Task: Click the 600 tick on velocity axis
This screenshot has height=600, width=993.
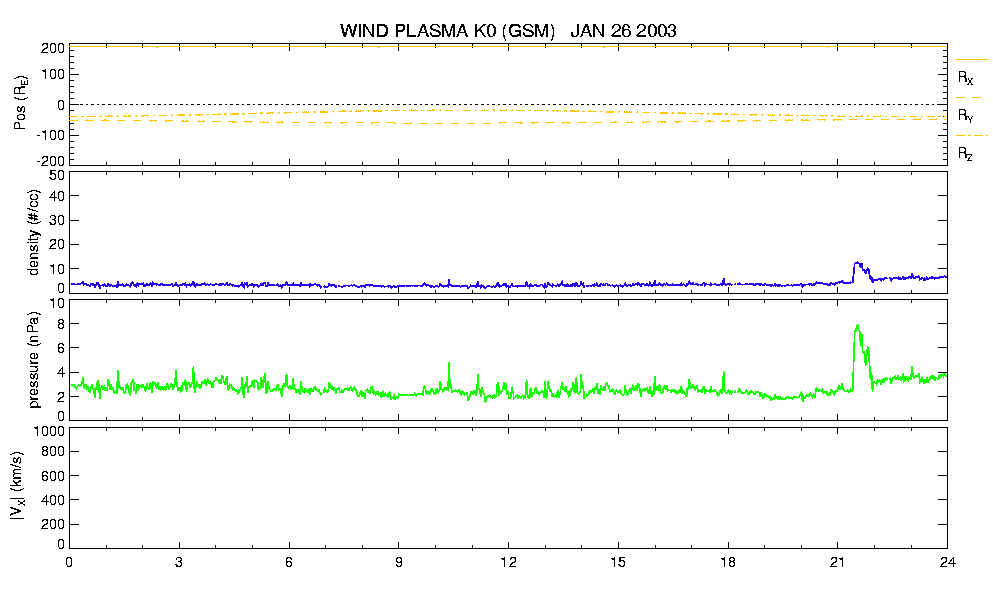Action: click(x=54, y=476)
